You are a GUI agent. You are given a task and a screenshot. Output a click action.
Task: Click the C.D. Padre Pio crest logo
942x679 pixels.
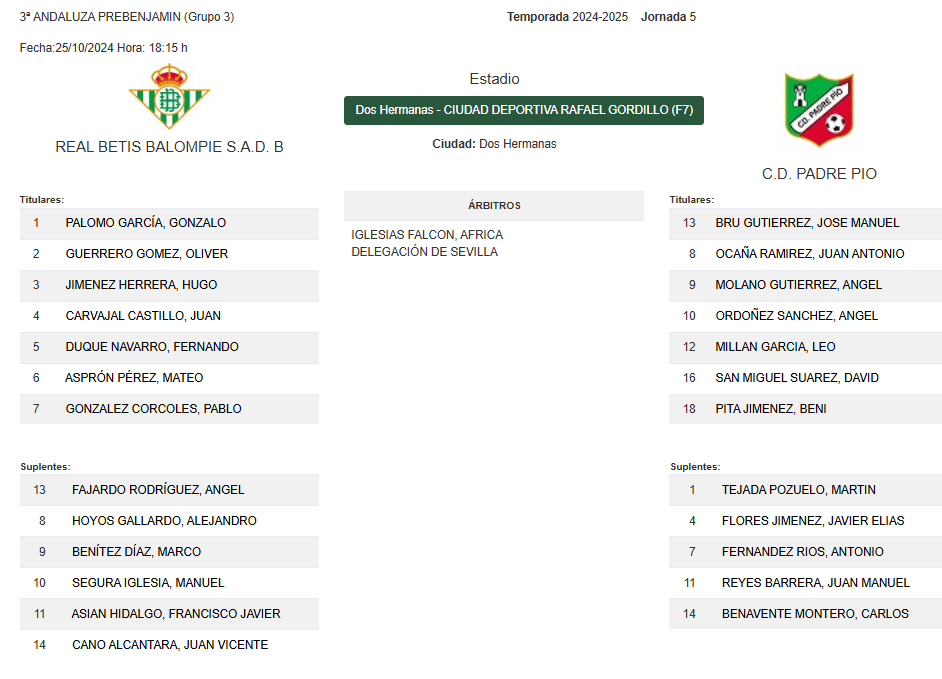click(819, 110)
